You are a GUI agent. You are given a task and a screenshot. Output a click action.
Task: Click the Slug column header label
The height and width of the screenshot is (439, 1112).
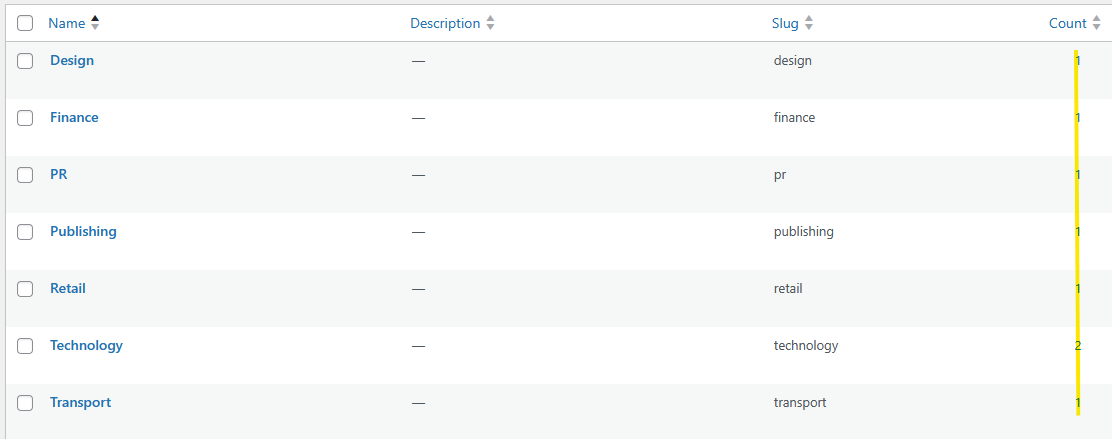click(x=785, y=23)
